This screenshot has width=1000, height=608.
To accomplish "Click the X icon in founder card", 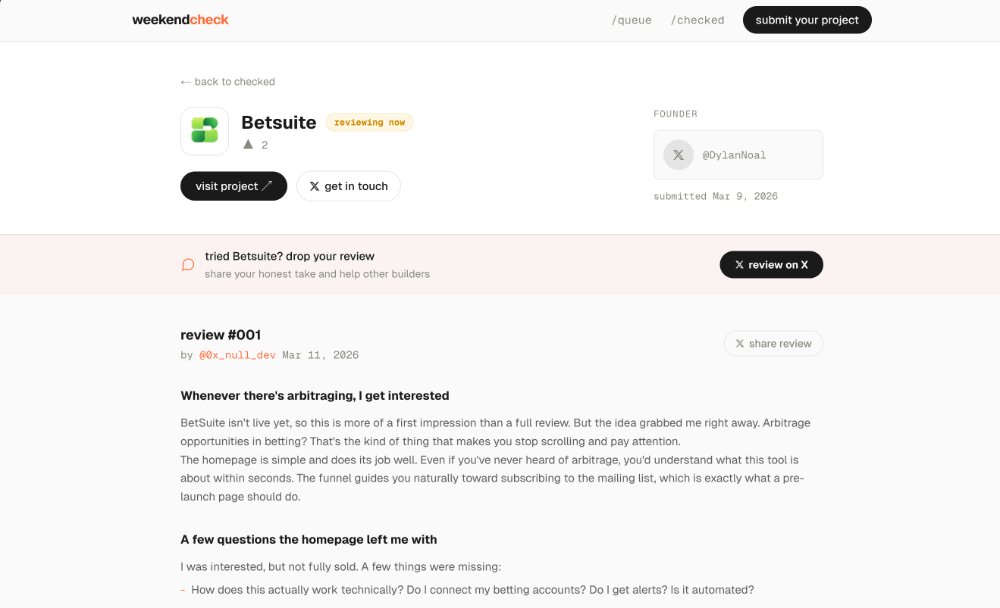I will click(x=679, y=154).
